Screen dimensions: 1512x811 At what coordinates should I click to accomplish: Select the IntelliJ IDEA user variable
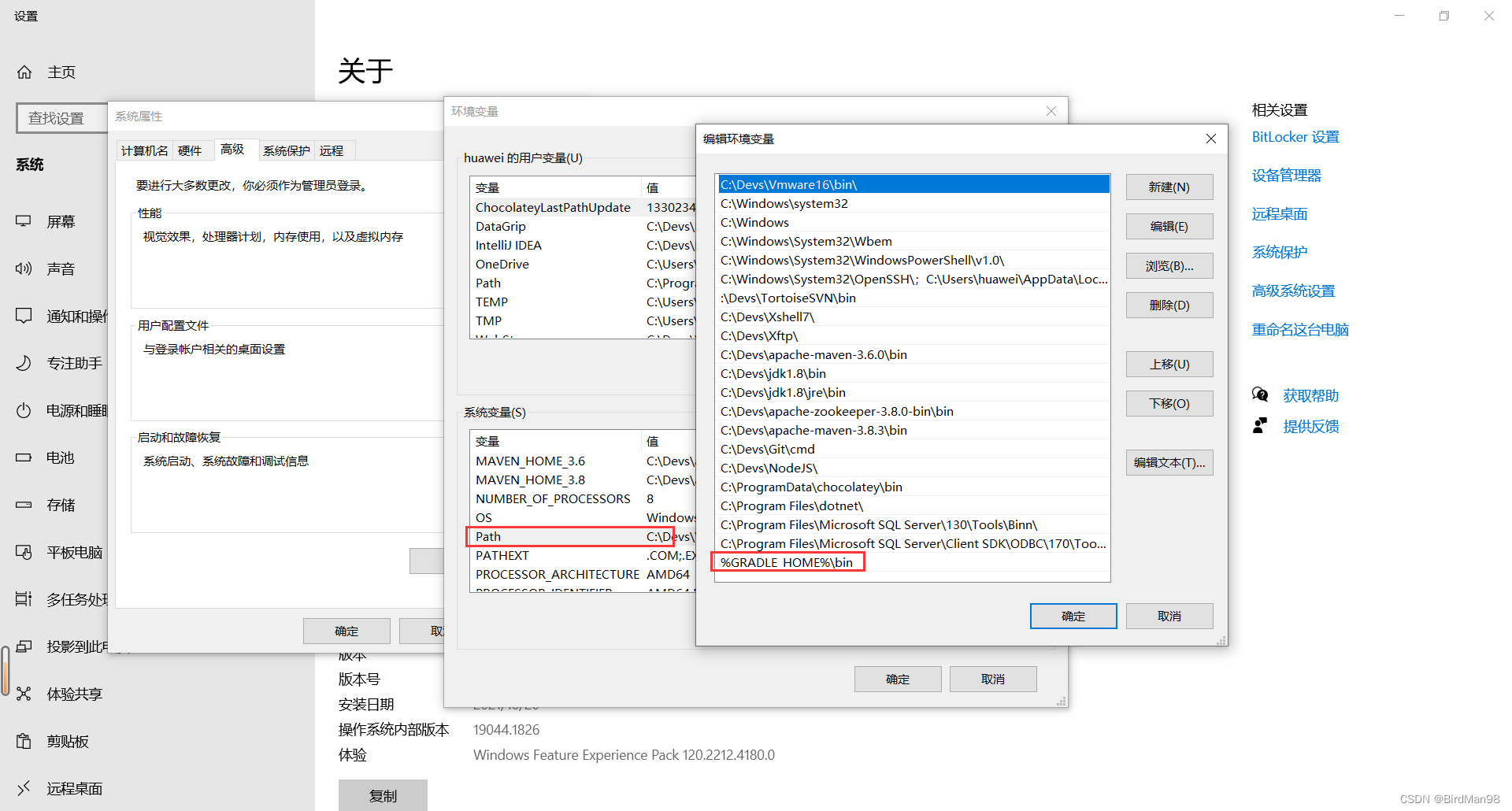[583, 245]
